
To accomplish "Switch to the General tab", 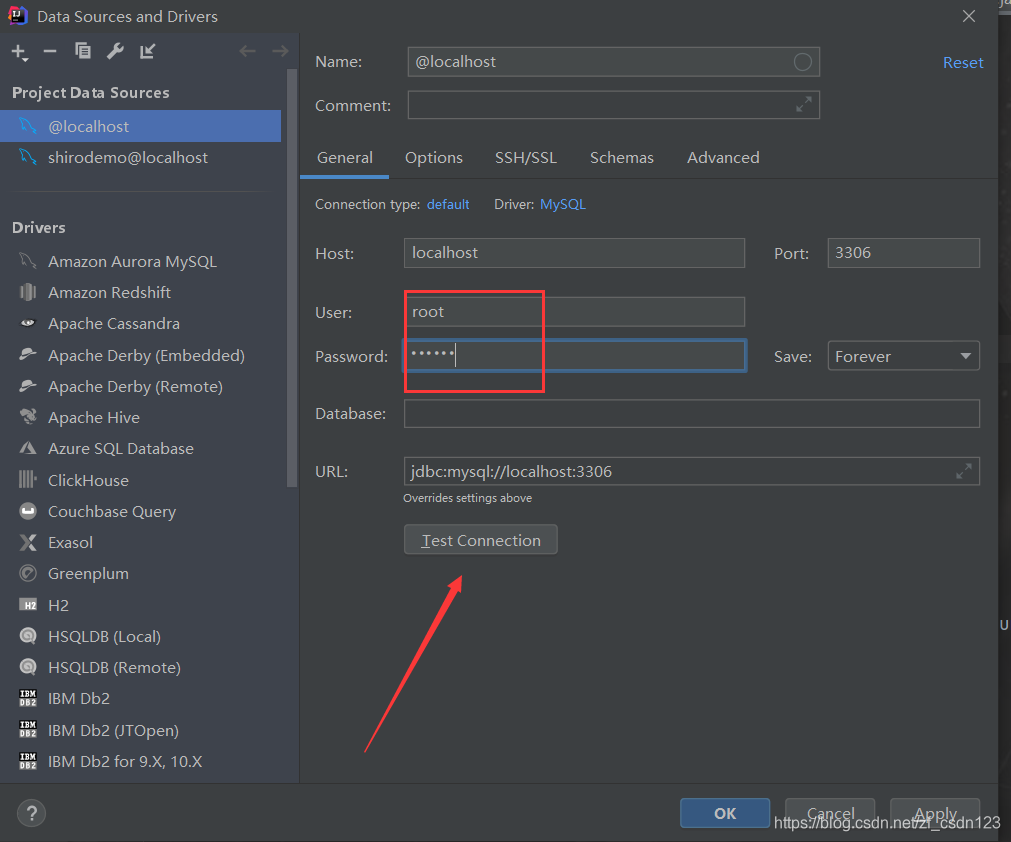I will click(344, 158).
